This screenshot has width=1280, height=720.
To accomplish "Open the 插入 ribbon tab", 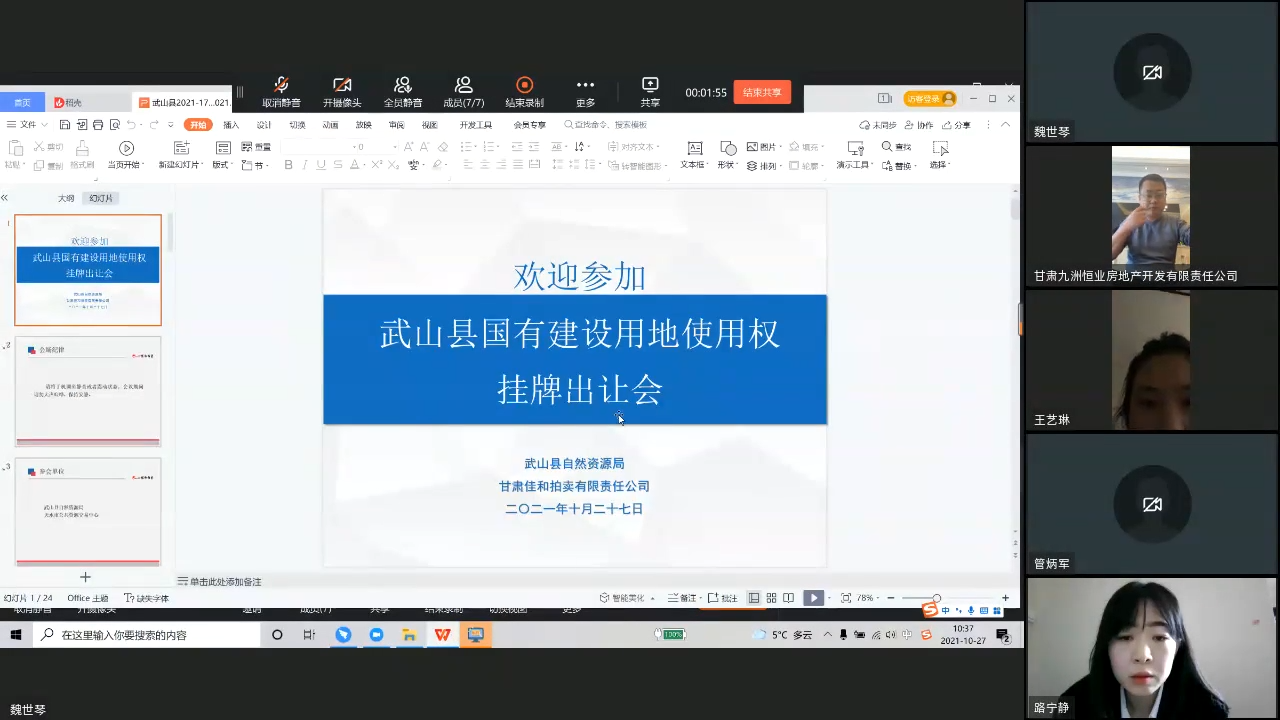I will click(231, 125).
